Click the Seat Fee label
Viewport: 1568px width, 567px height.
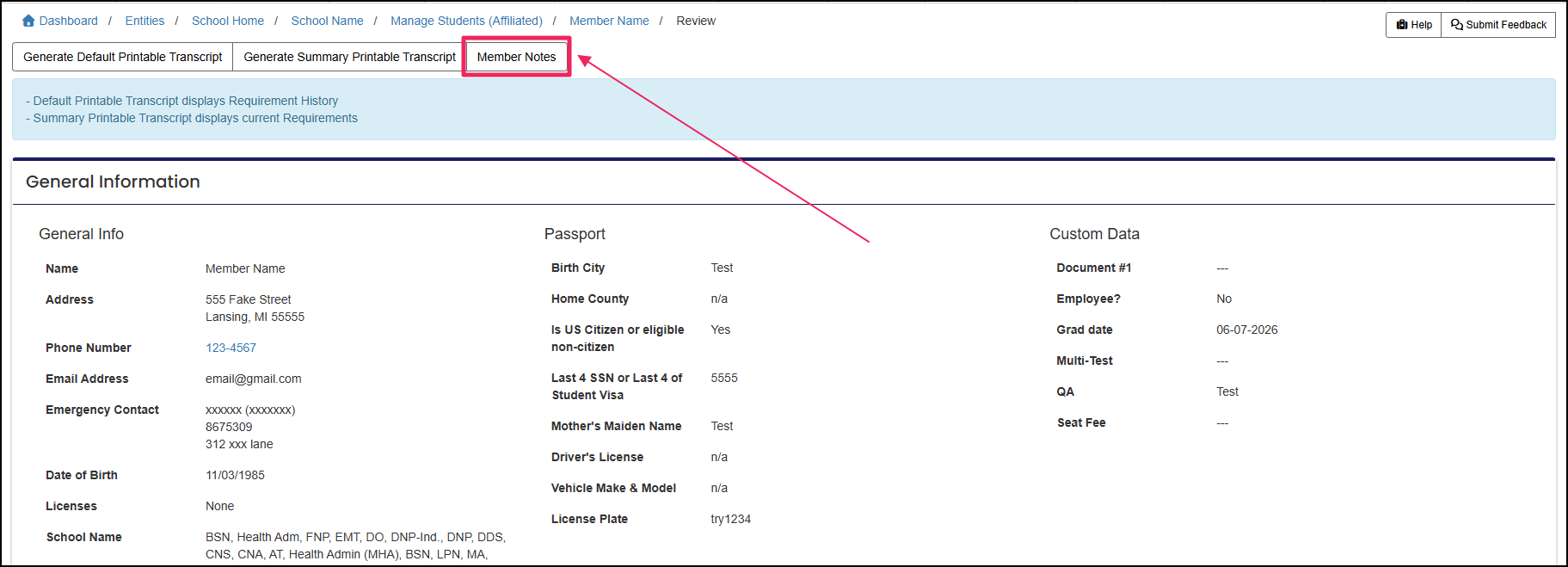pyautogui.click(x=1081, y=422)
